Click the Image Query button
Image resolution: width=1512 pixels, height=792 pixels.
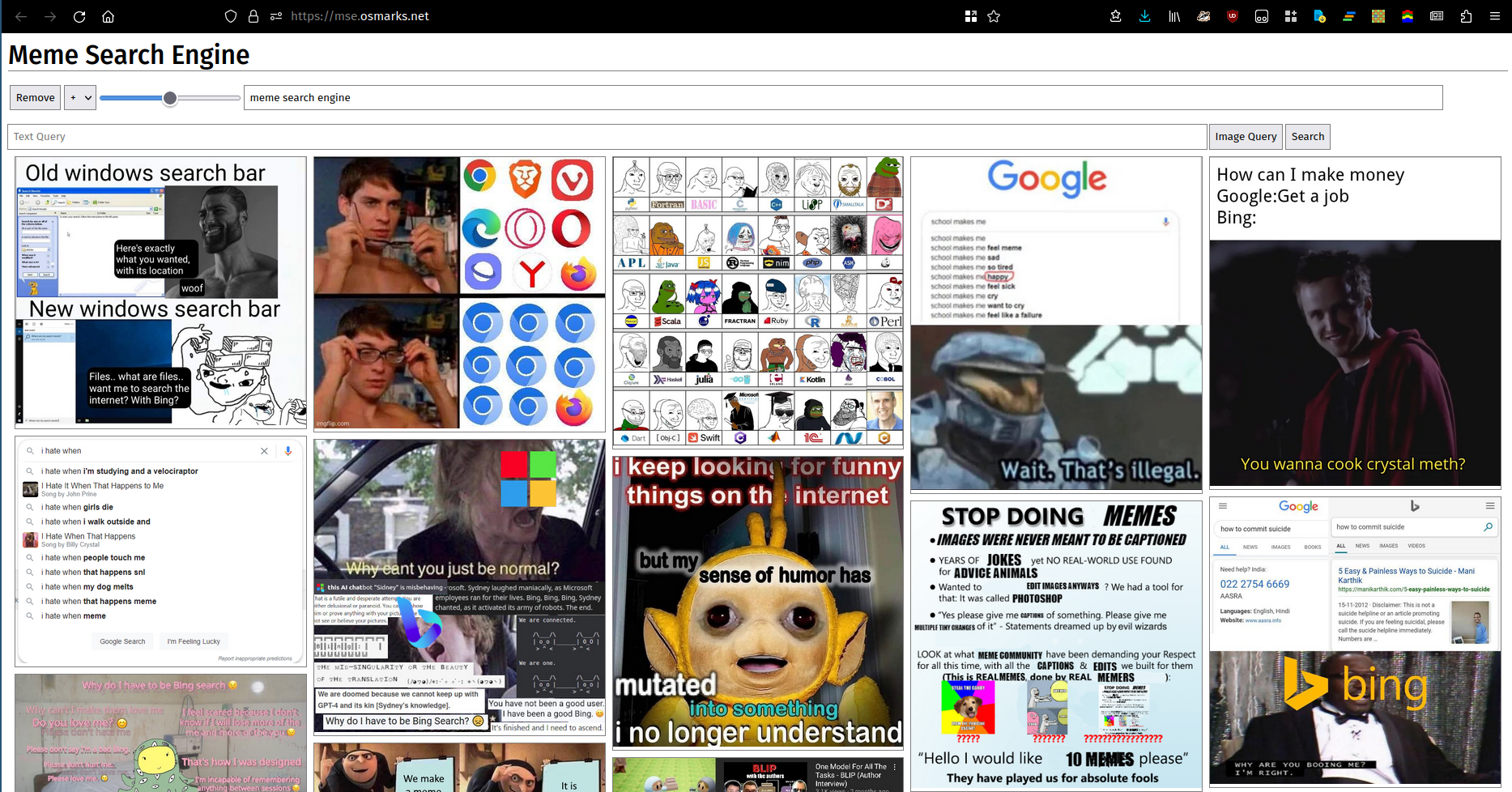click(x=1245, y=137)
